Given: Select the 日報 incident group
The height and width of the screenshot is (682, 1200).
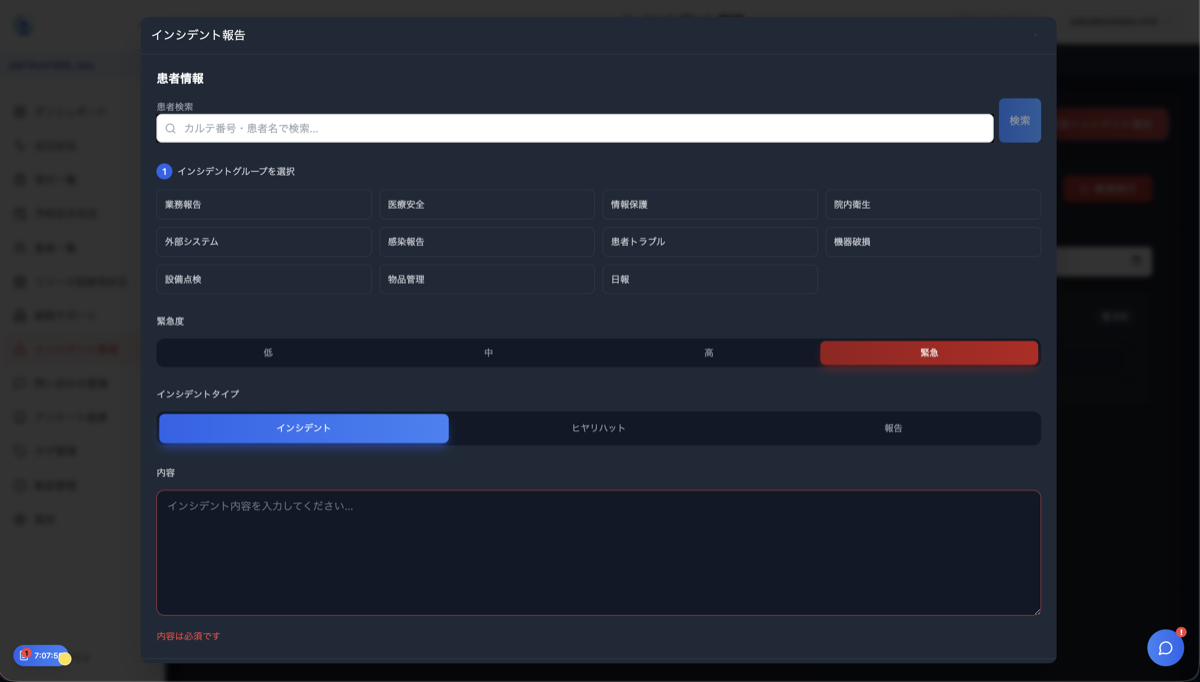Looking at the screenshot, I should 709,279.
